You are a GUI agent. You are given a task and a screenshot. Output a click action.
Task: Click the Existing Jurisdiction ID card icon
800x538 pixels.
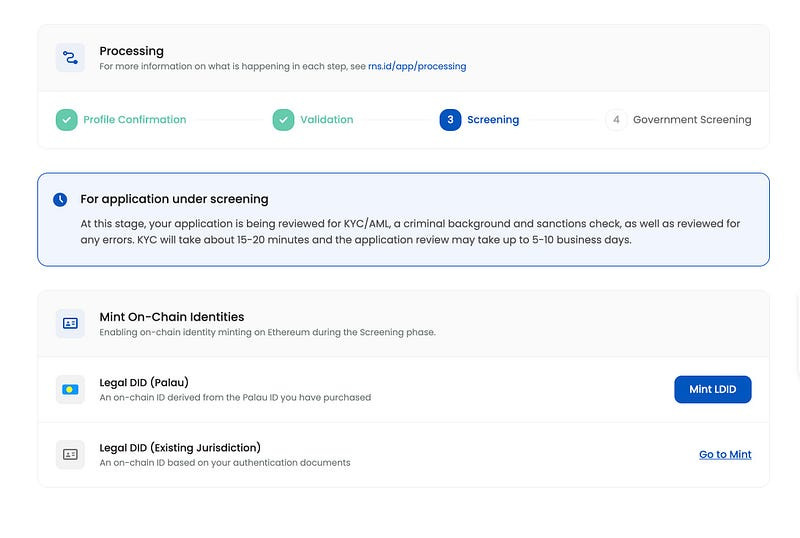click(70, 454)
